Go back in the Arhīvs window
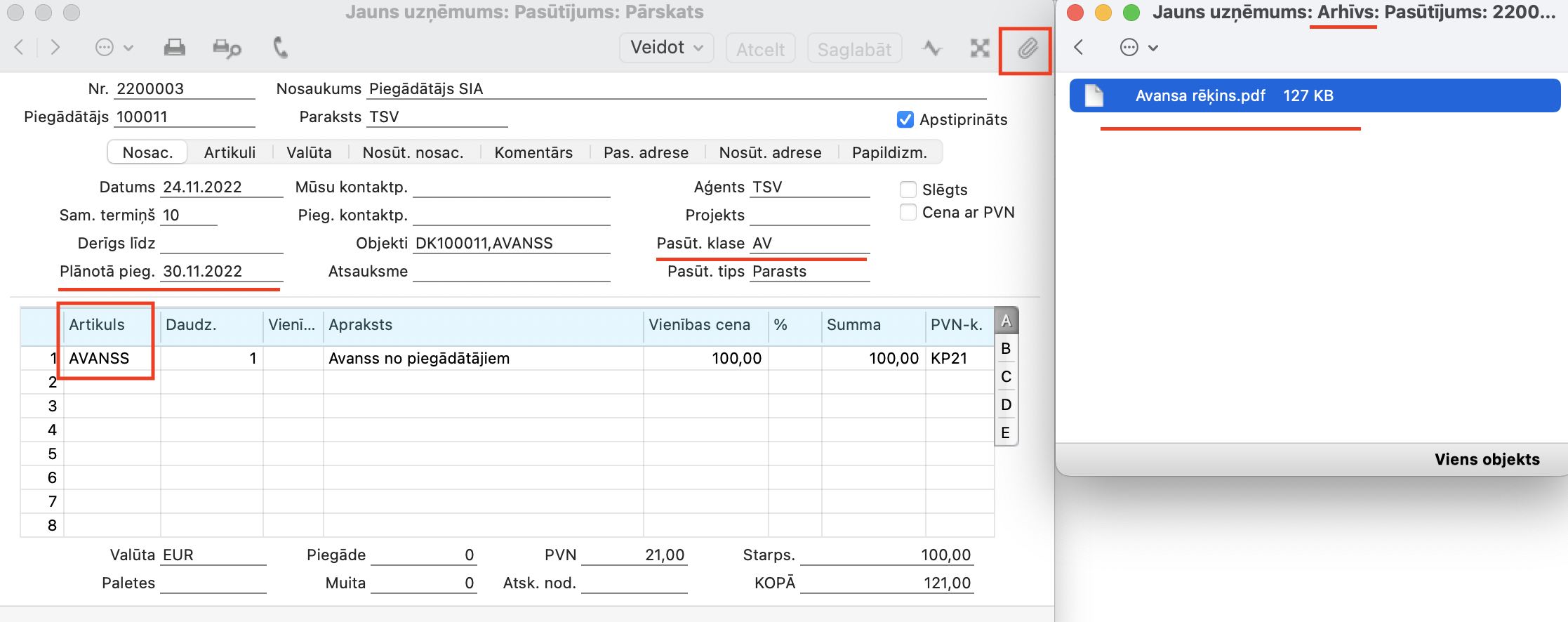This screenshot has height=622, width=1568. tap(1079, 48)
